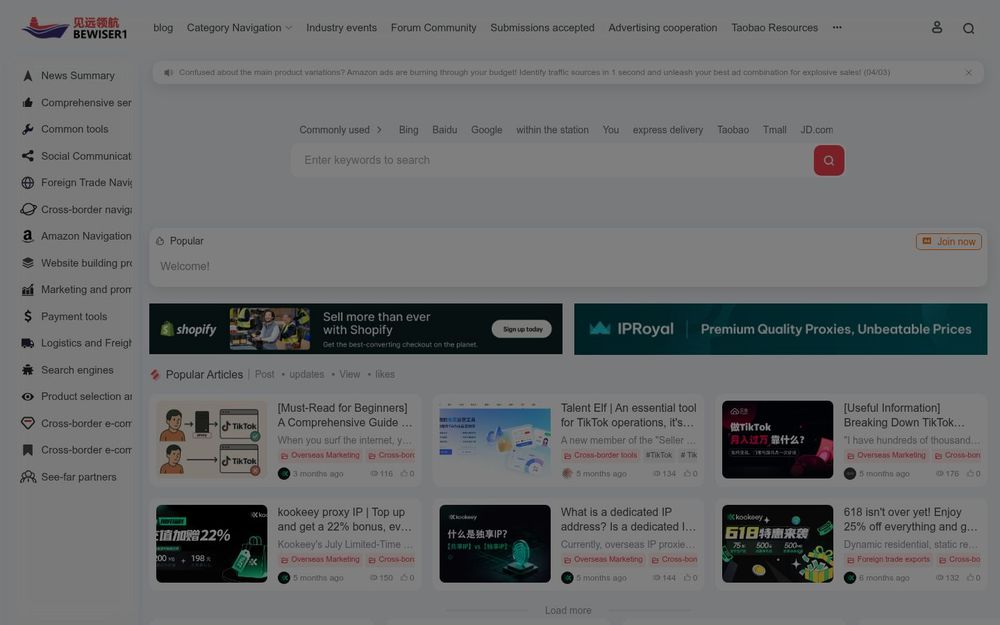1000x625 pixels.
Task: Open the user account icon
Action: pos(936,27)
